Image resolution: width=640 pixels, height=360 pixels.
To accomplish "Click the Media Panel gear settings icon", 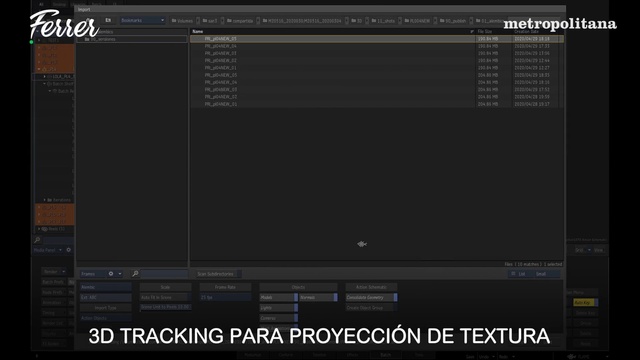I will click(x=69, y=250).
